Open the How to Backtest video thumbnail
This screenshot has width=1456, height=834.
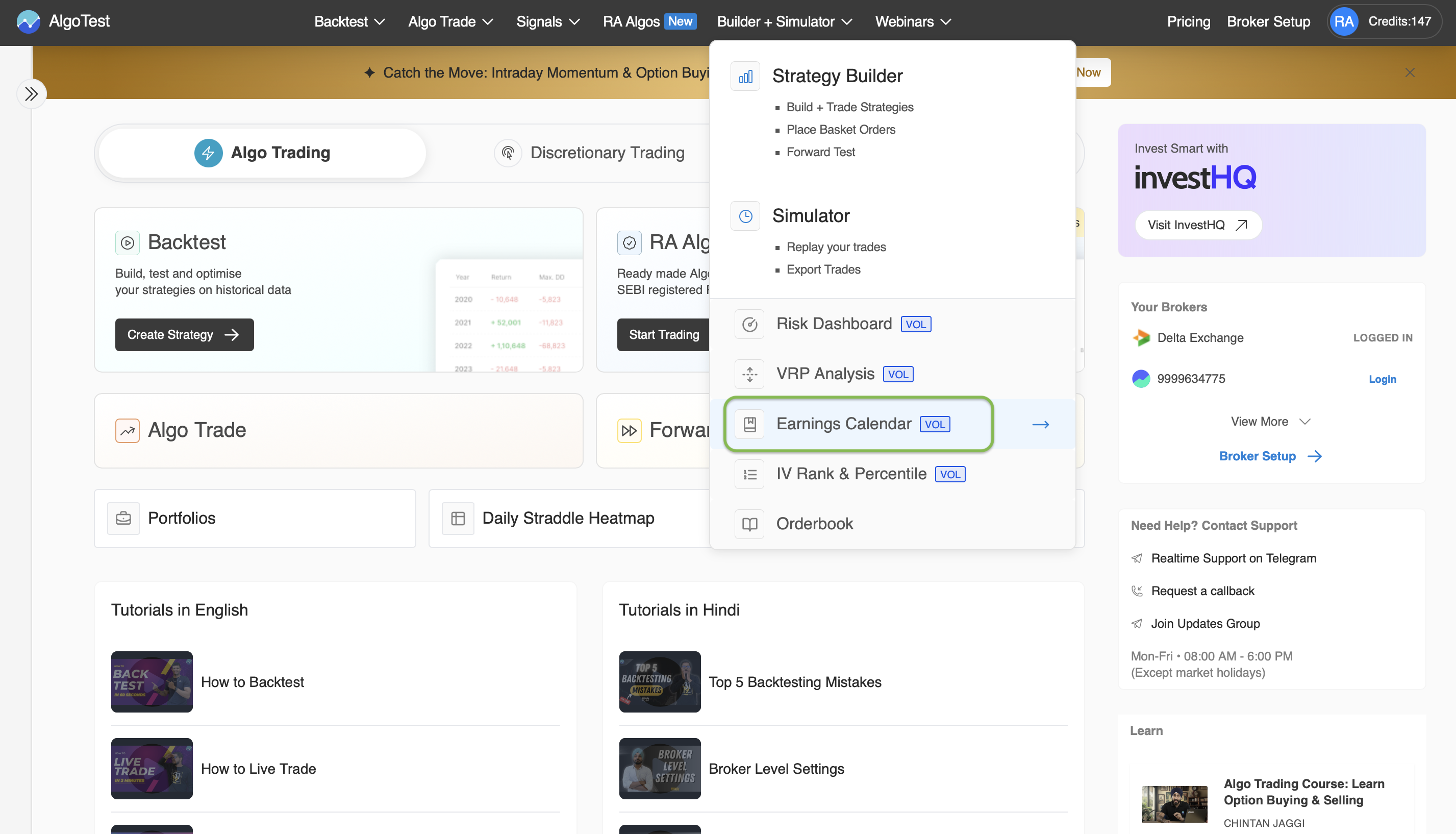152,682
